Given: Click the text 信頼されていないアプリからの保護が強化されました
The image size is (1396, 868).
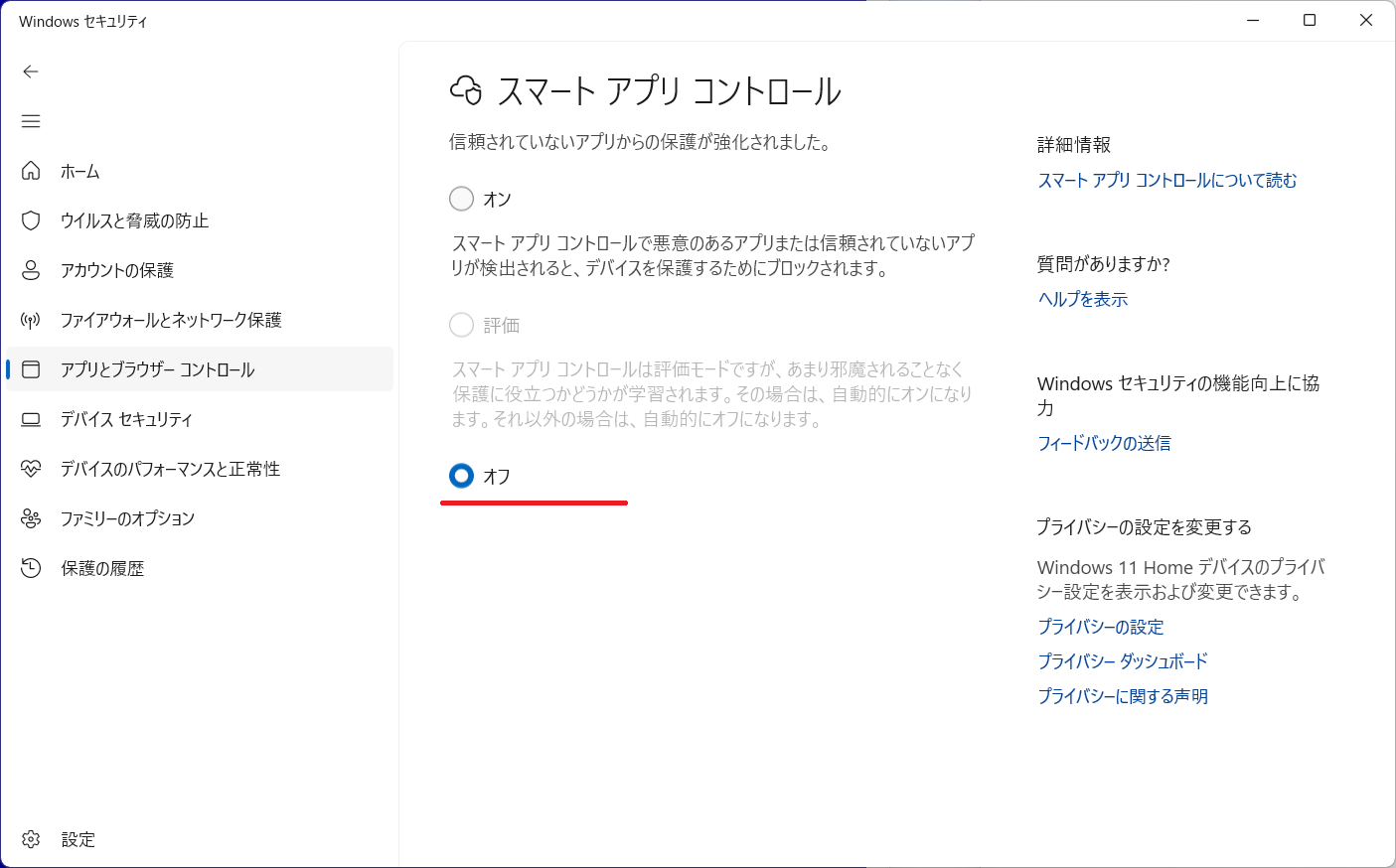Looking at the screenshot, I should 640,142.
